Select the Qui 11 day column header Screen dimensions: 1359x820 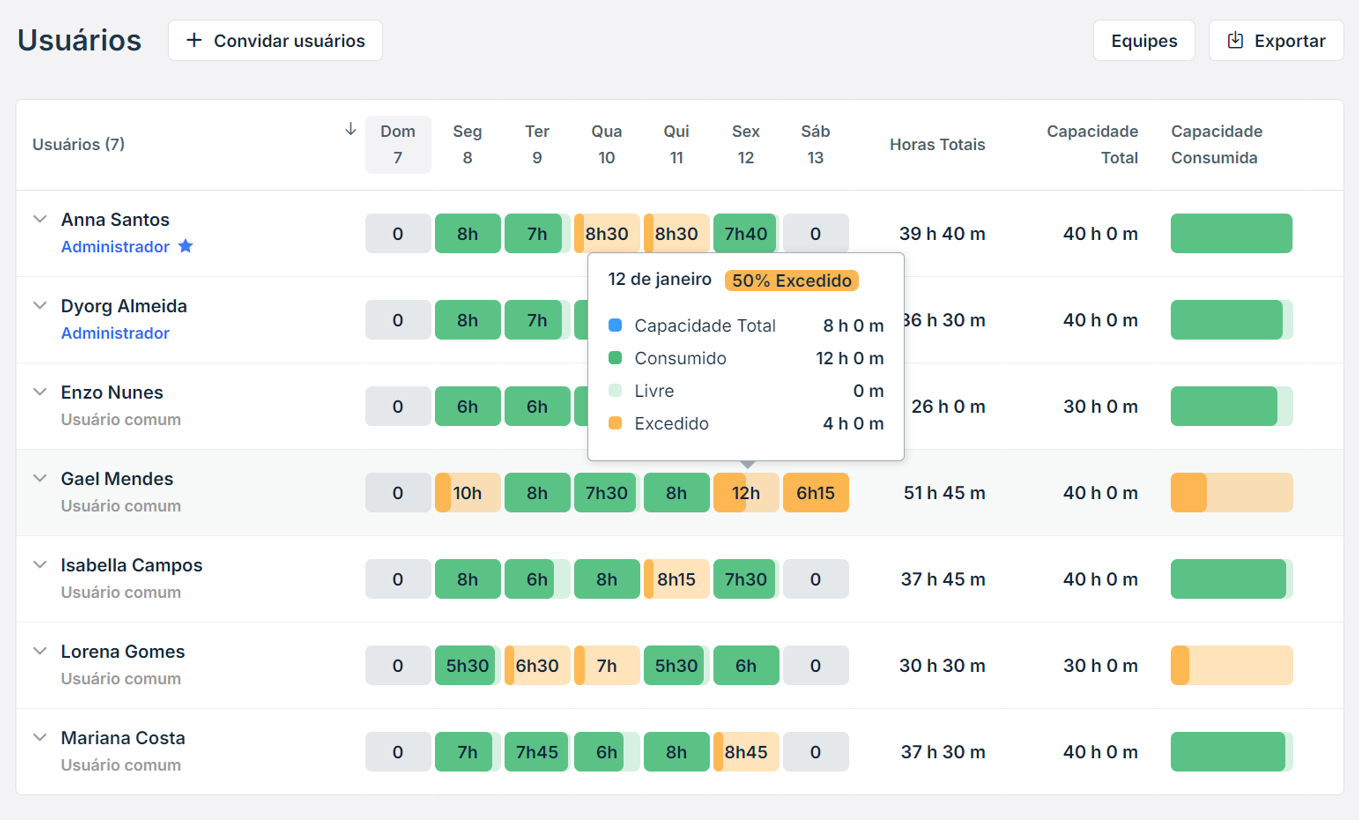[676, 145]
